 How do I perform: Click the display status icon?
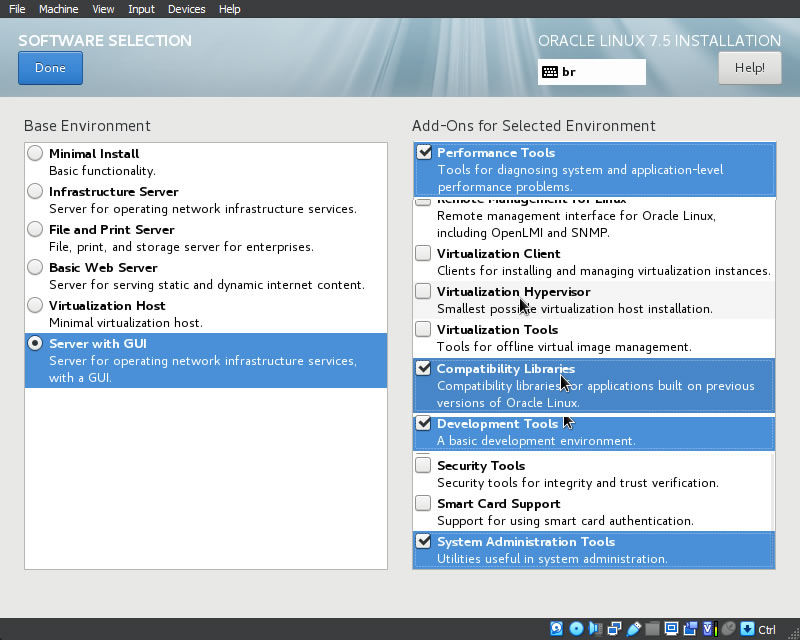pyautogui.click(x=671, y=628)
